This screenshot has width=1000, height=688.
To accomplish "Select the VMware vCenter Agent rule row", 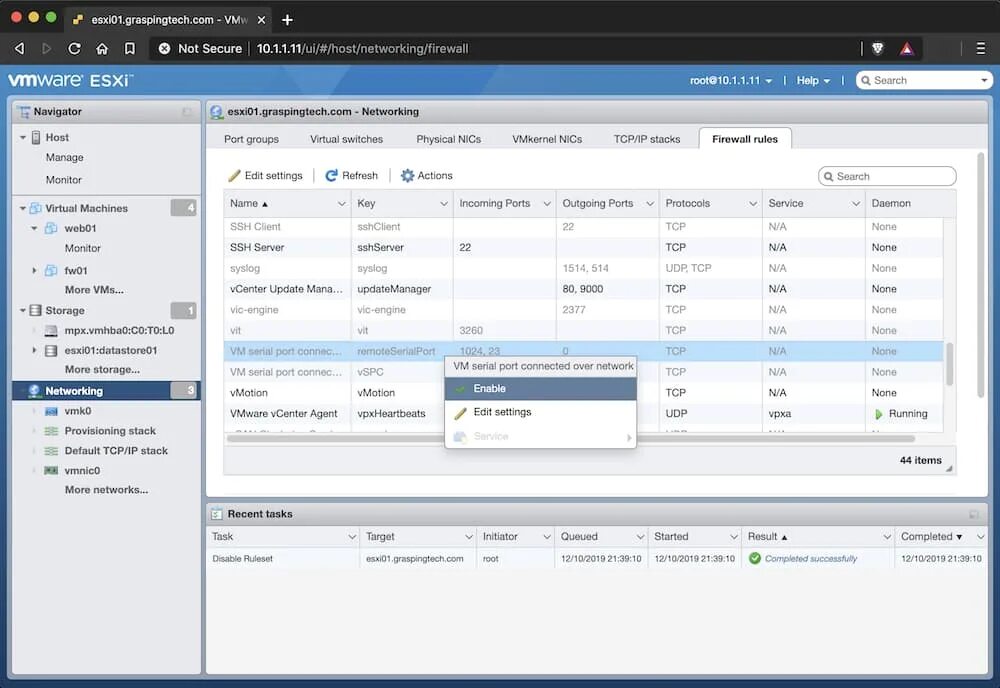I will point(583,414).
